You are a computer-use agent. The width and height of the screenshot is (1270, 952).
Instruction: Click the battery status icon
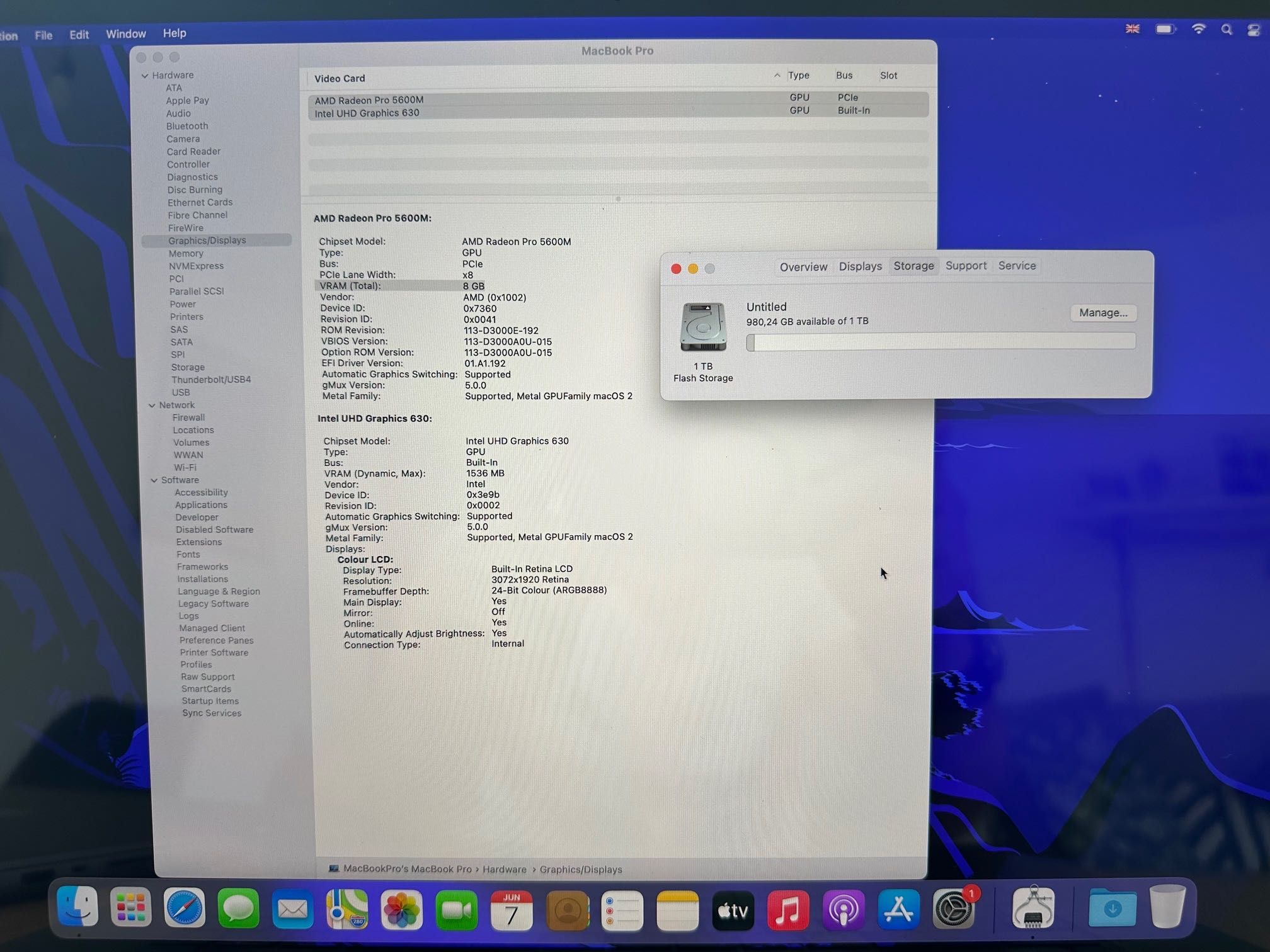[1165, 29]
